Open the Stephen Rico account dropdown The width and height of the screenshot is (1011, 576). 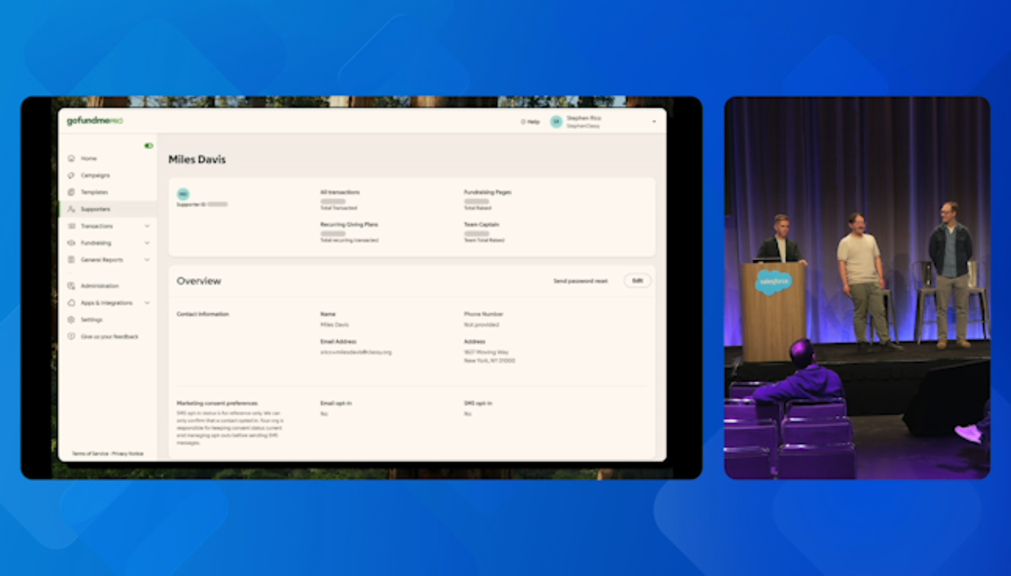(x=654, y=122)
